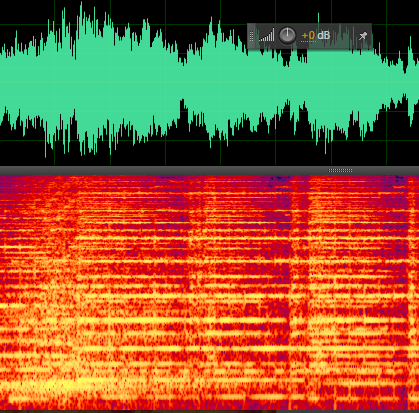The image size is (419, 413).
Task: Click the dB unit label in HUD
Action: [324, 35]
